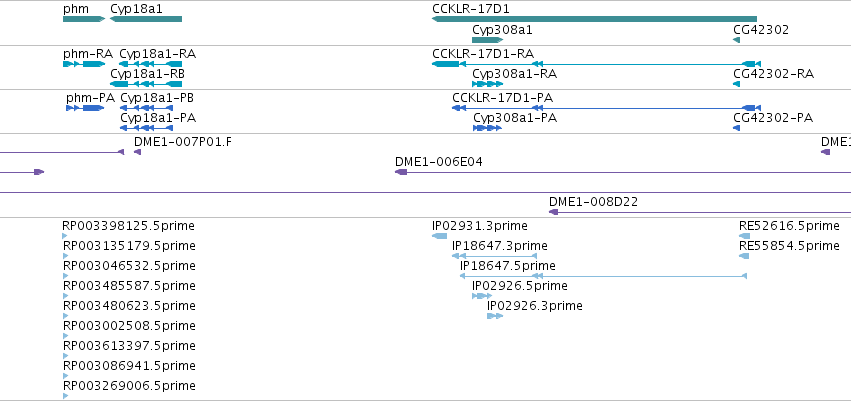Viewport: 851px width, 401px height.
Task: Select the RE52616.5prime EST block
Action: [745, 236]
